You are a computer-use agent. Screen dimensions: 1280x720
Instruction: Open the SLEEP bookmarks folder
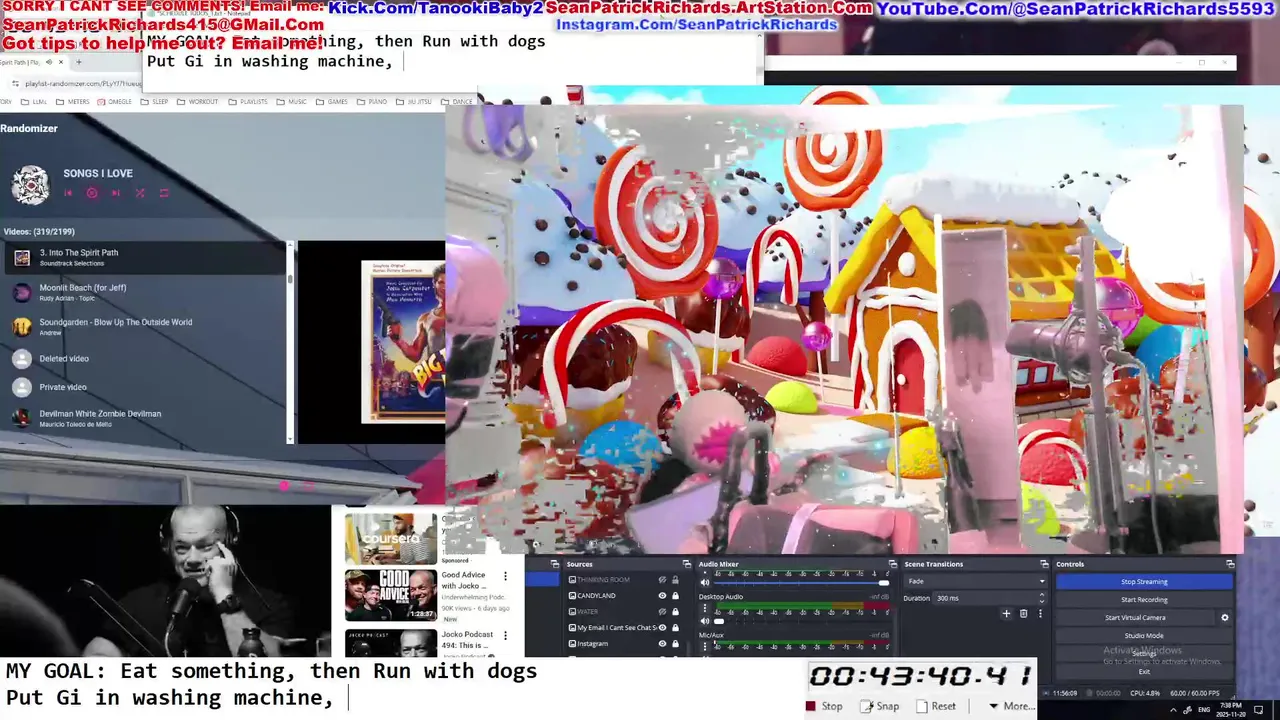pyautogui.click(x=154, y=101)
